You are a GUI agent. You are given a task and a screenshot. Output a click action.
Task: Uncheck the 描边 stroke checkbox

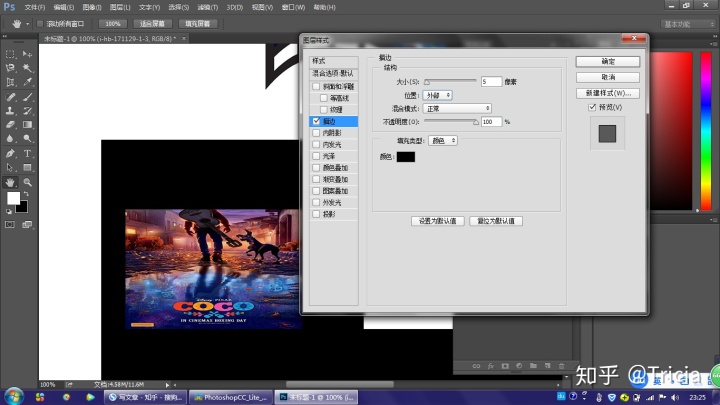tap(316, 121)
